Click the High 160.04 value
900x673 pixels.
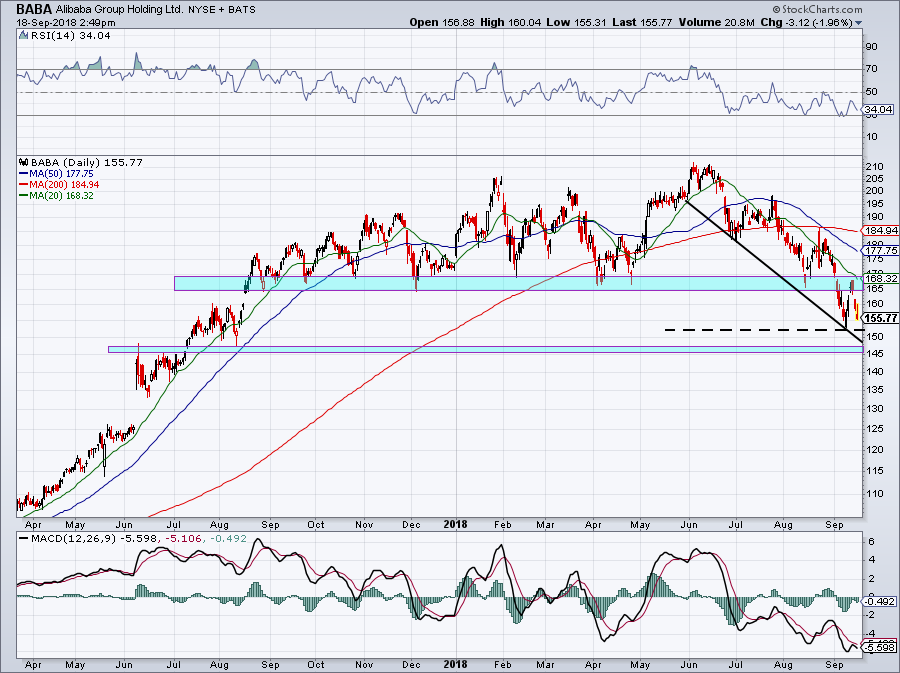tap(524, 22)
